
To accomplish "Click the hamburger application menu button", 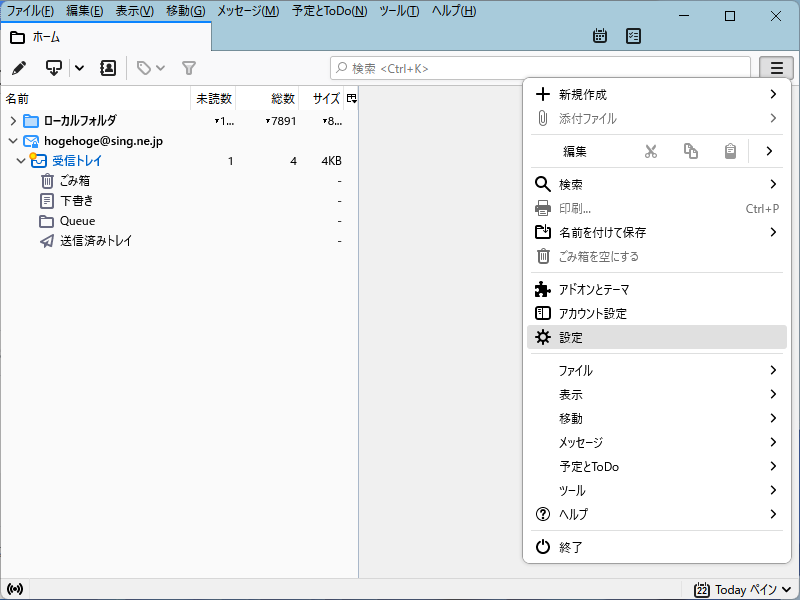I will tap(777, 68).
